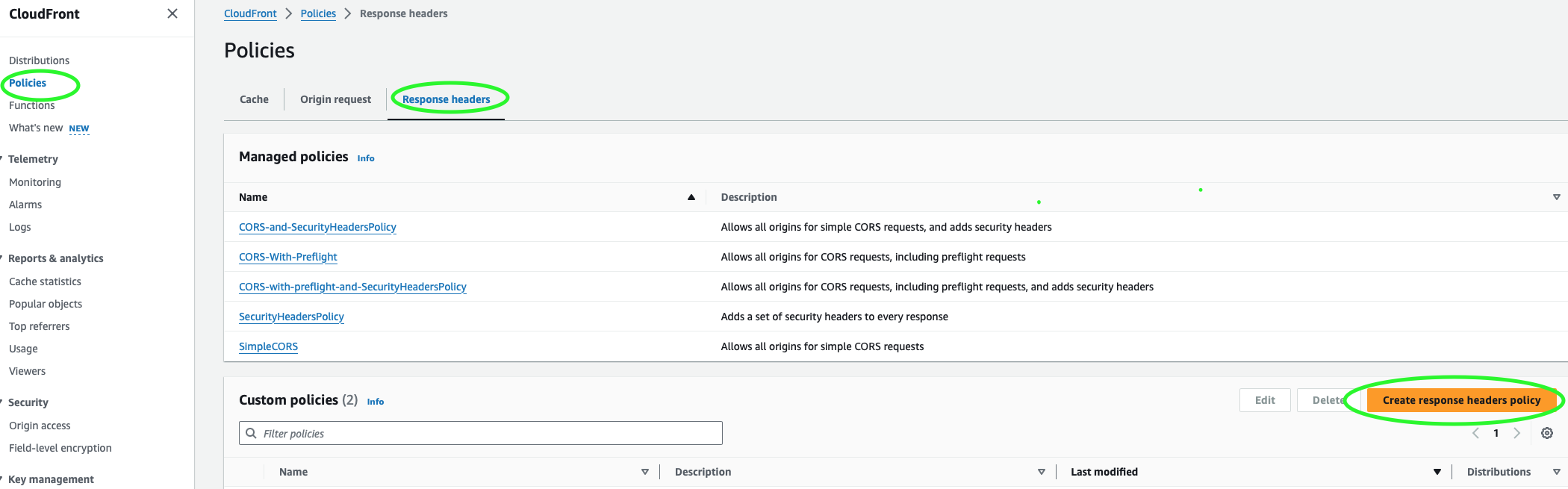This screenshot has height=489, width=1568.
Task: Sort custom policies by Description column arrow
Action: point(1042,472)
